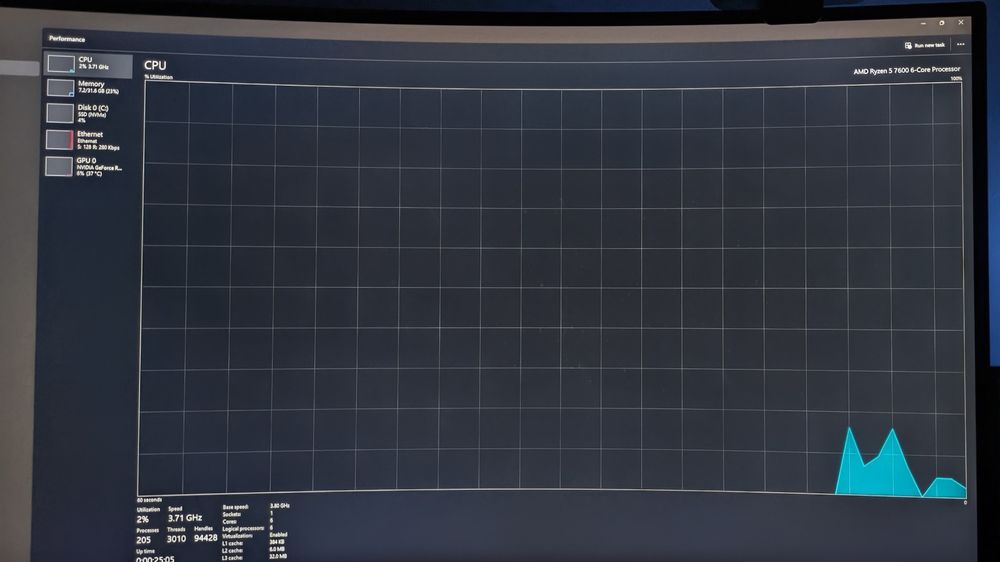Select the CPU entry in the sidebar
This screenshot has height=562, width=1000.
tap(88, 63)
